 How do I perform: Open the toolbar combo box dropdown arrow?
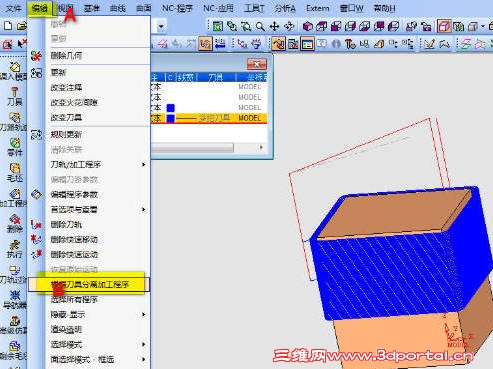click(x=161, y=26)
